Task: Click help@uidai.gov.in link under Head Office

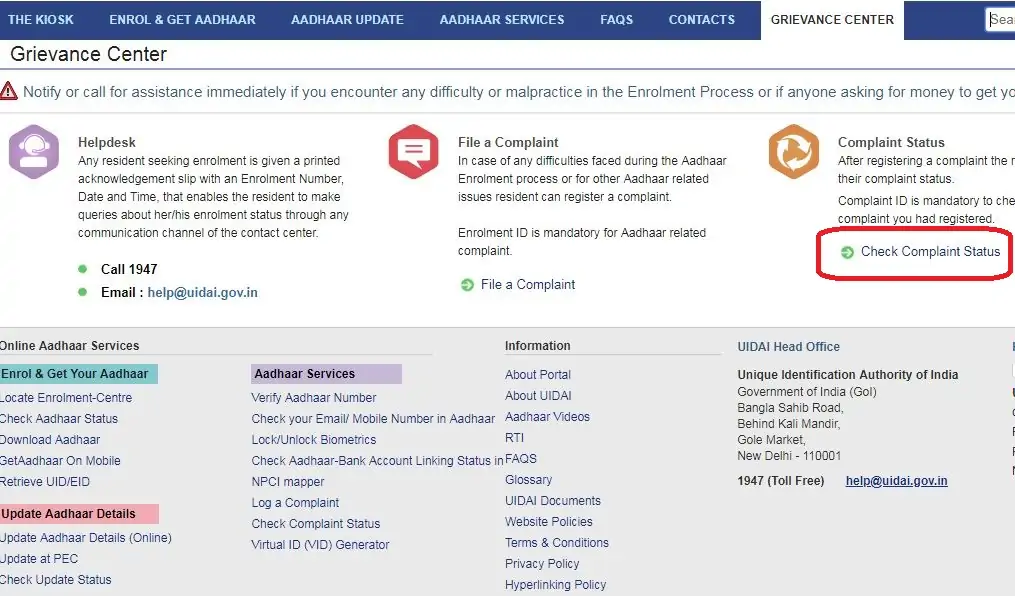Action: tap(897, 481)
